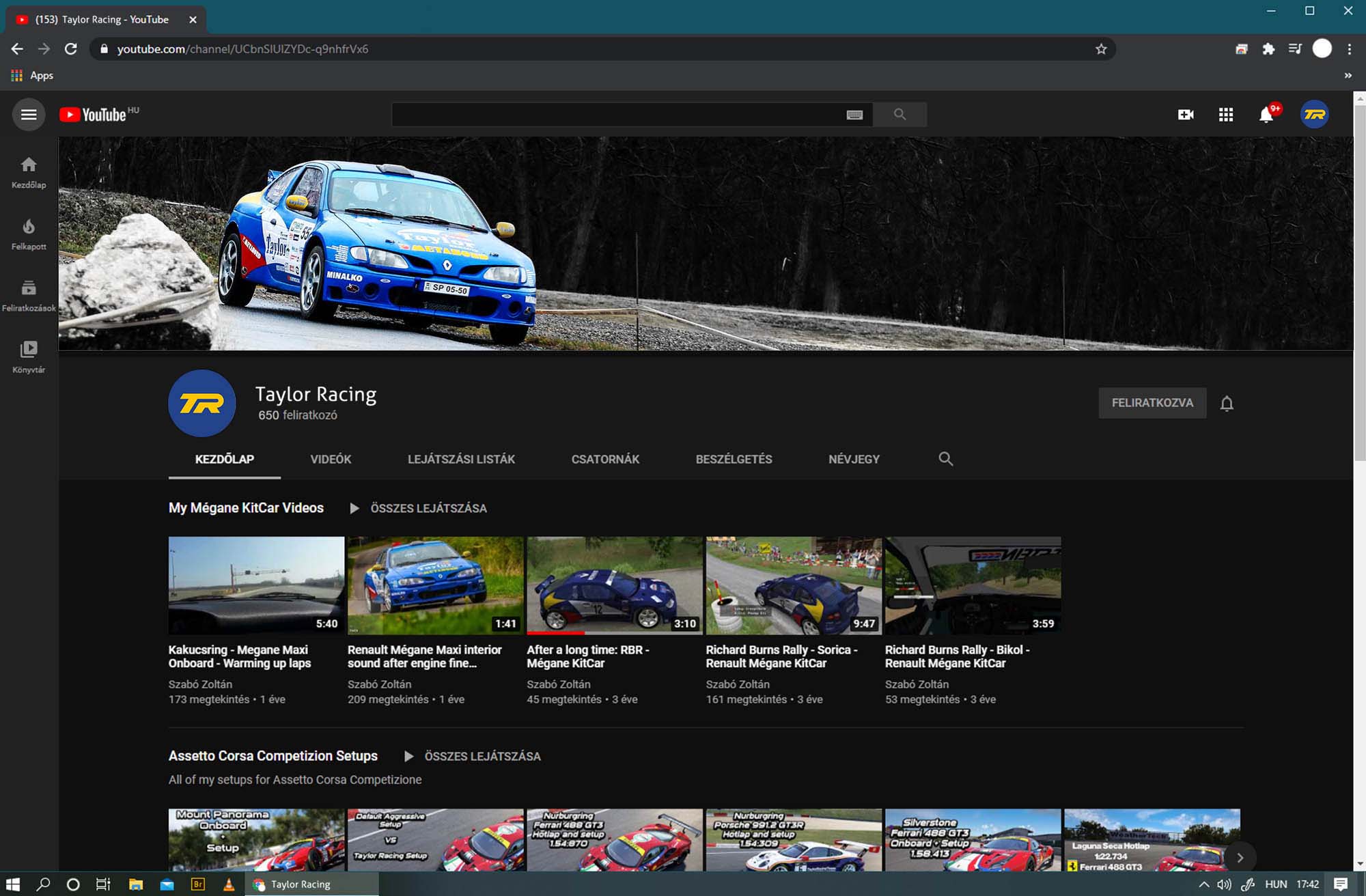Launch VLC from the taskbar

point(229,884)
